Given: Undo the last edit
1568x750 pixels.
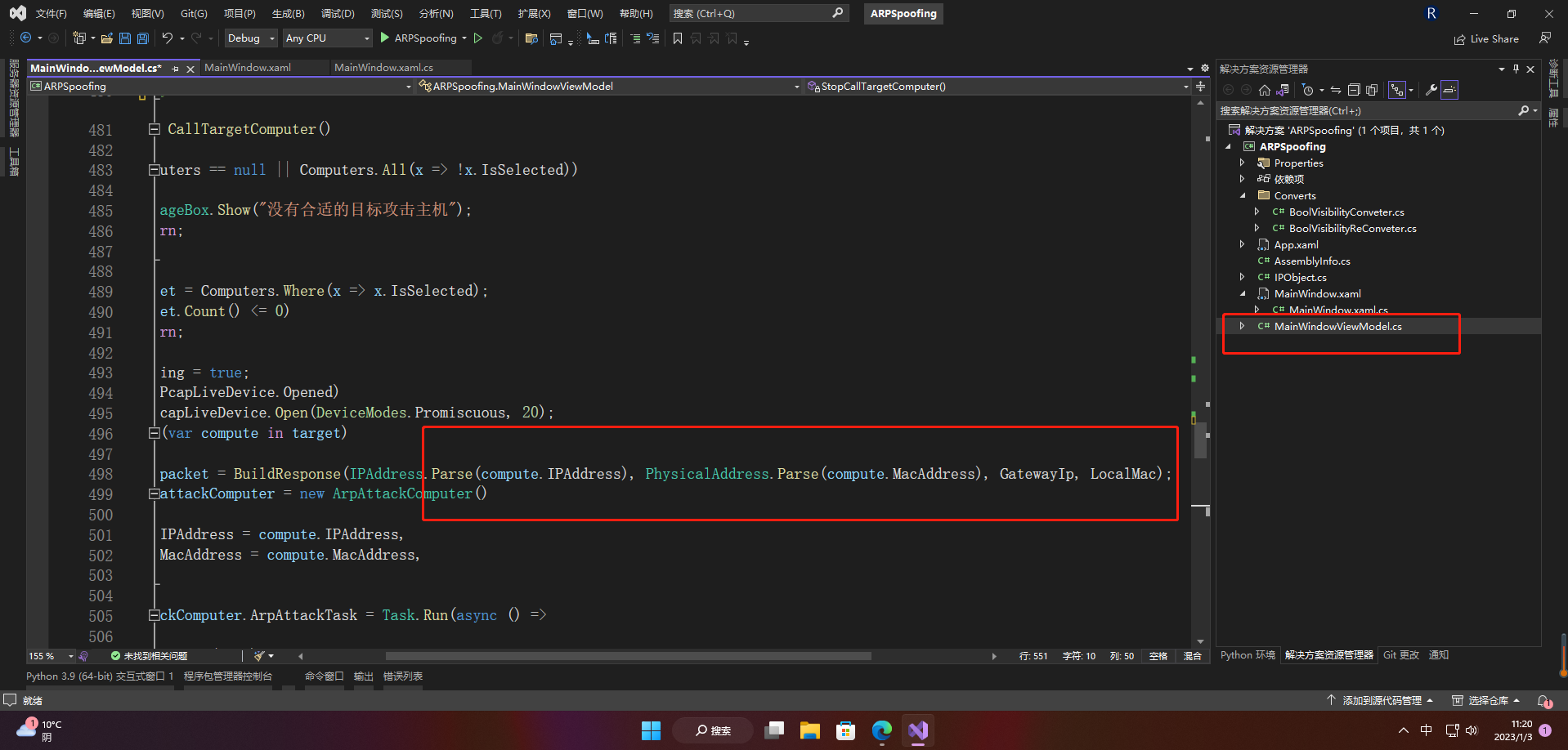Looking at the screenshot, I should click(168, 38).
